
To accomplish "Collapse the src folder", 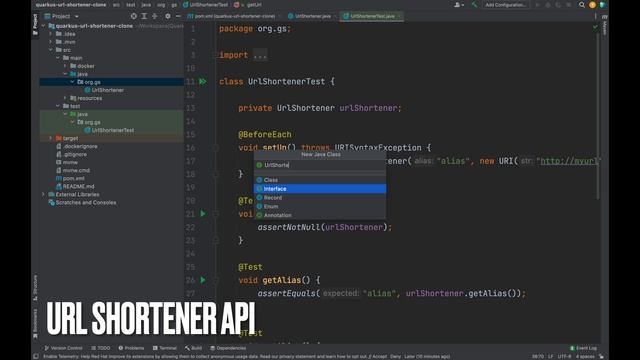I will click(x=51, y=50).
